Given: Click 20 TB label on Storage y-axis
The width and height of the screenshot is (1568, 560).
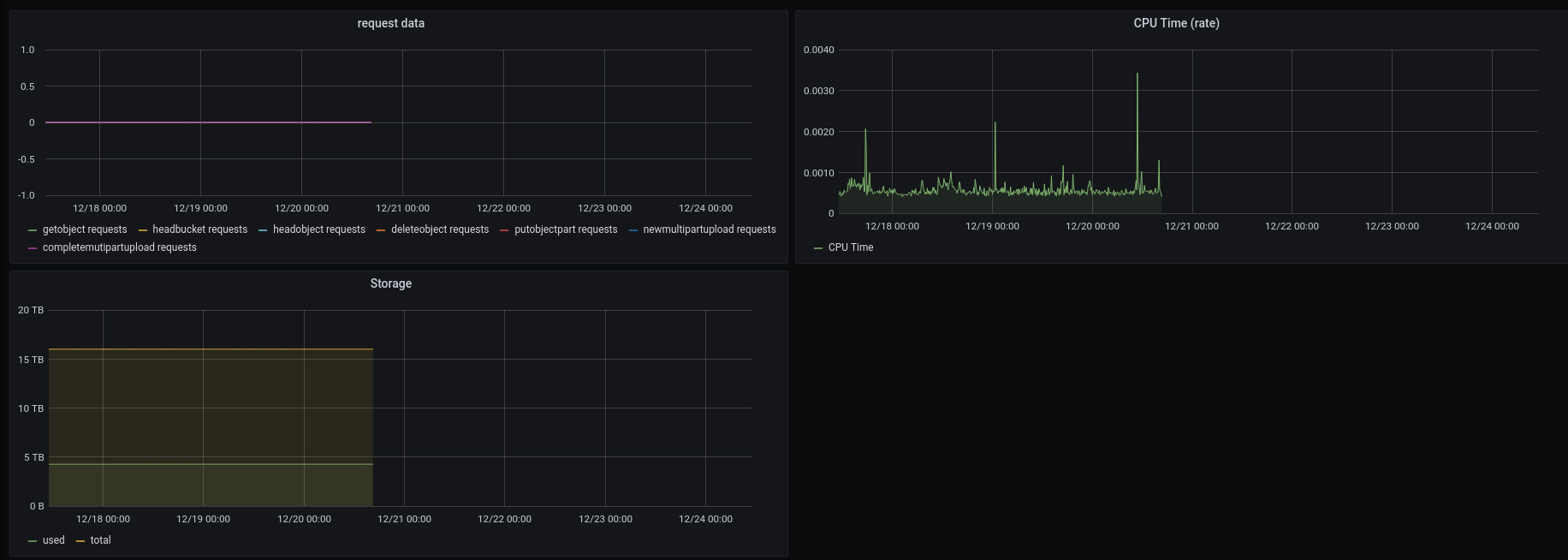Looking at the screenshot, I should (31, 310).
